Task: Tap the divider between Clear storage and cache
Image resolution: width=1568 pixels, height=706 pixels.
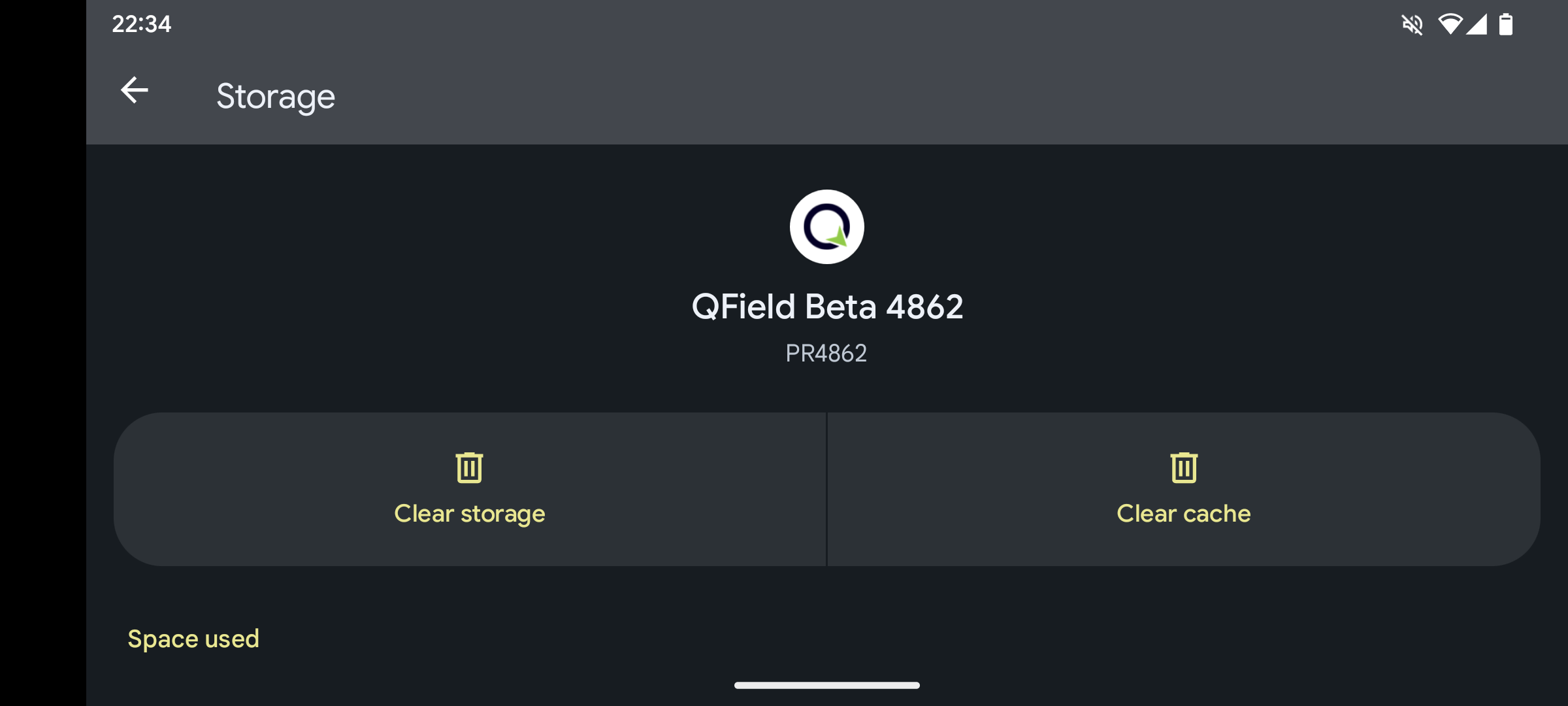Action: [826, 489]
